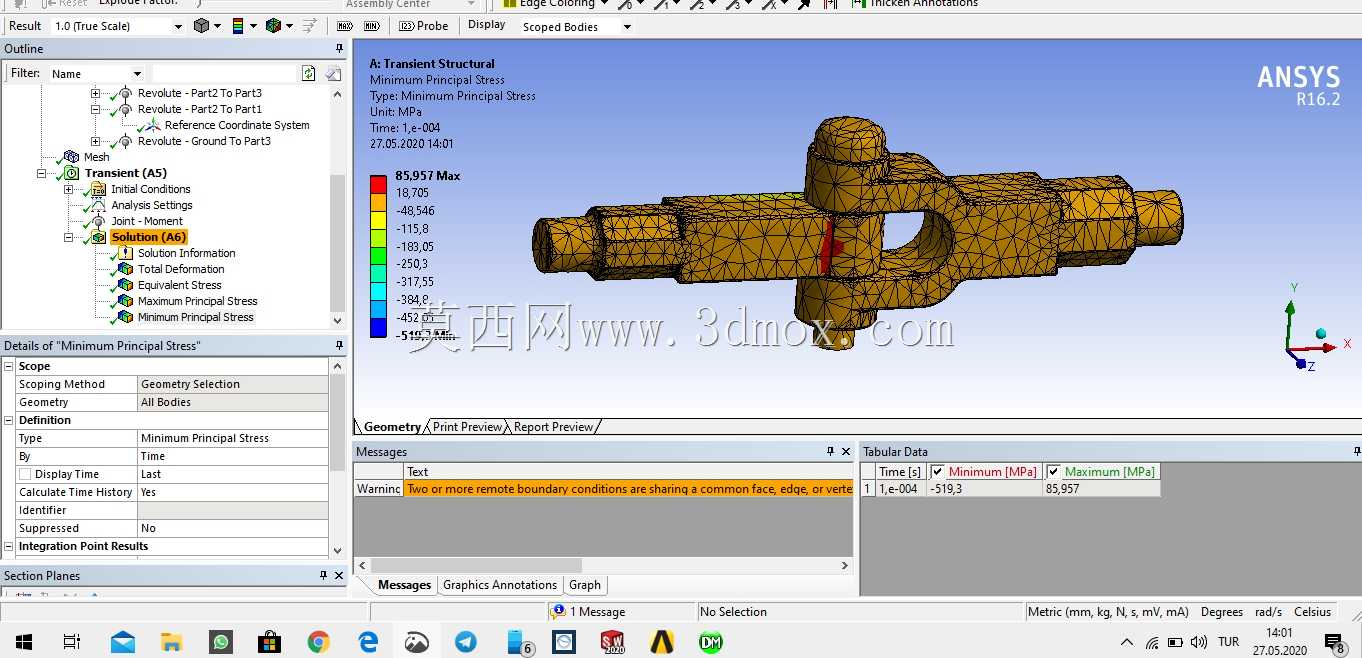
Task: Collapse the Solution (A6) tree node
Action: 69,237
